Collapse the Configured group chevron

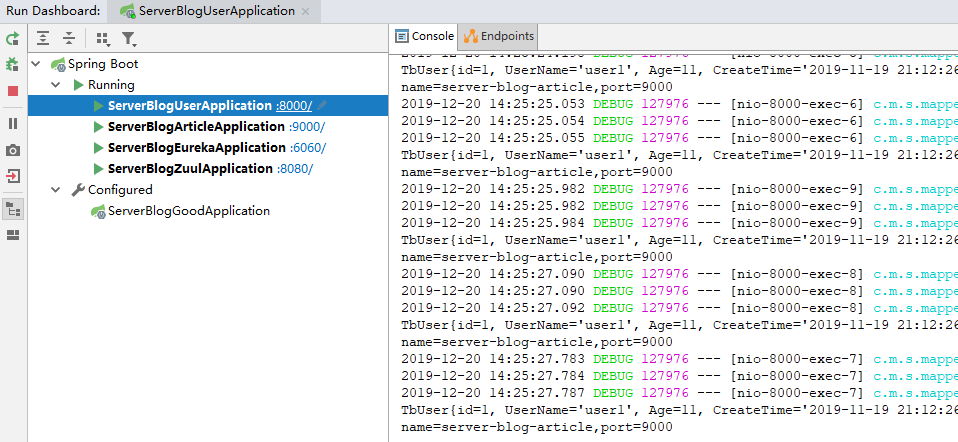coord(56,190)
